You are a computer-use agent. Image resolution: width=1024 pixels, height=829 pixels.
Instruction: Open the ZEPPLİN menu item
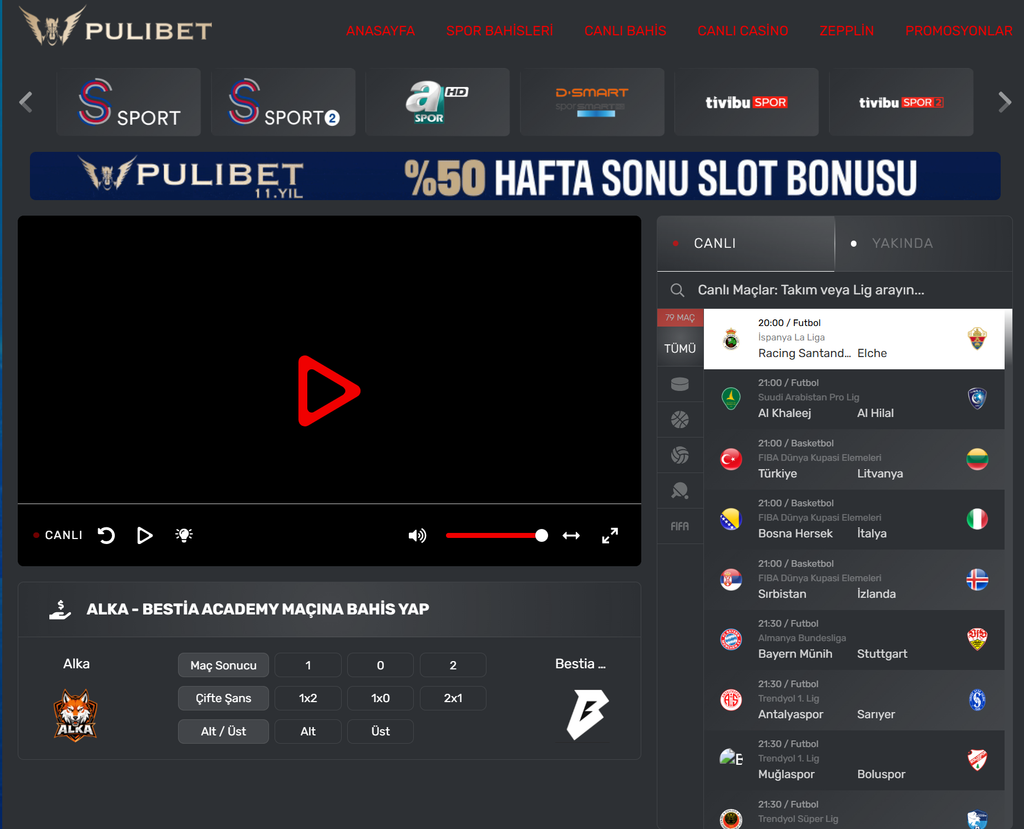(846, 31)
